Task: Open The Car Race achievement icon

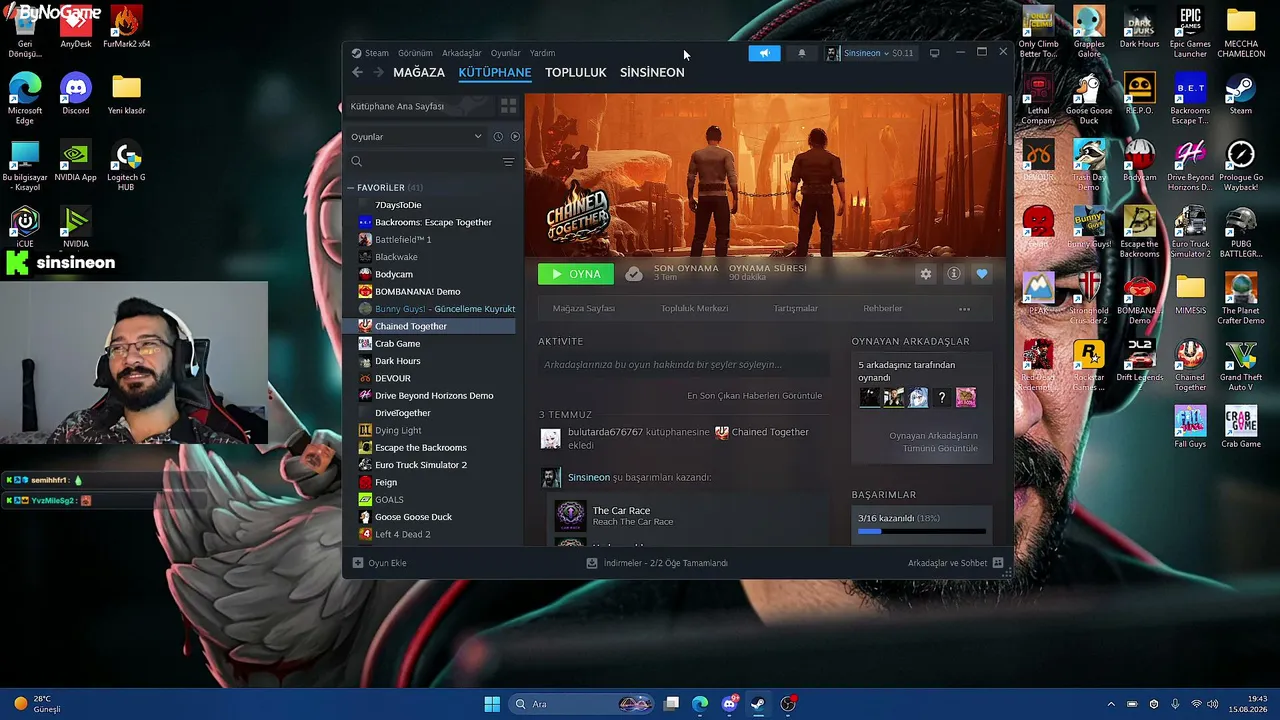Action: coord(570,515)
